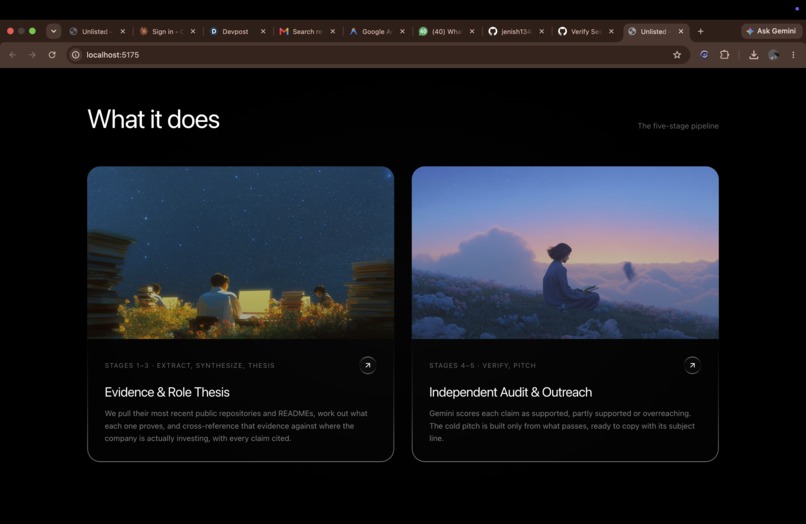This screenshot has height=524, width=806.
Task: Close the Sign in tab
Action: click(x=193, y=31)
